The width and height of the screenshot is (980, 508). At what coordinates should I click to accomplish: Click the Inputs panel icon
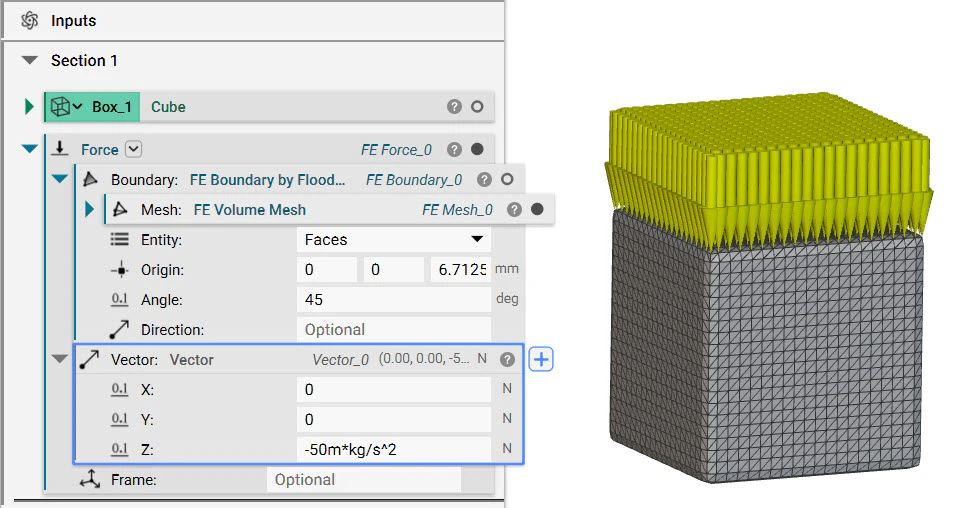click(29, 21)
